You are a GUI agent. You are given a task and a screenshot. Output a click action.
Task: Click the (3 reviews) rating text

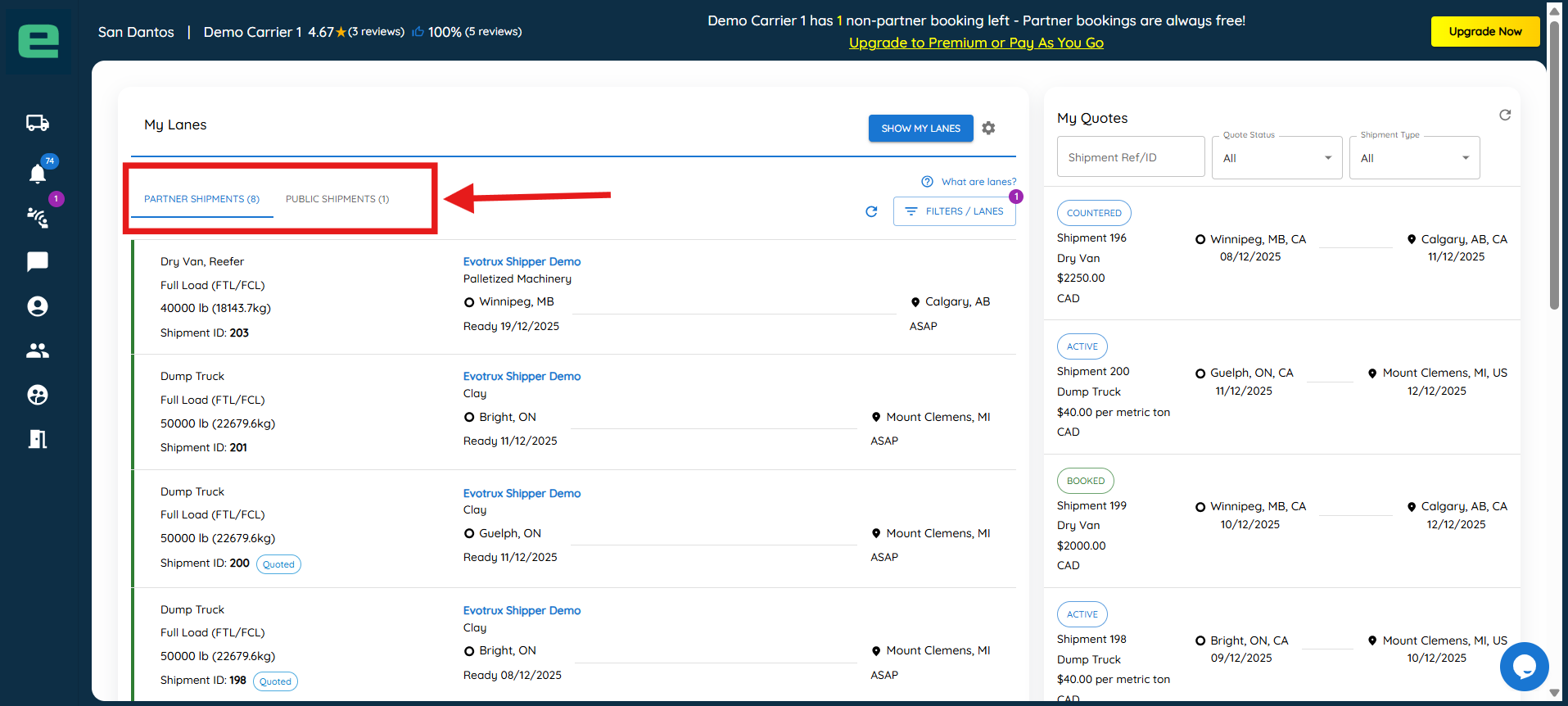click(376, 32)
